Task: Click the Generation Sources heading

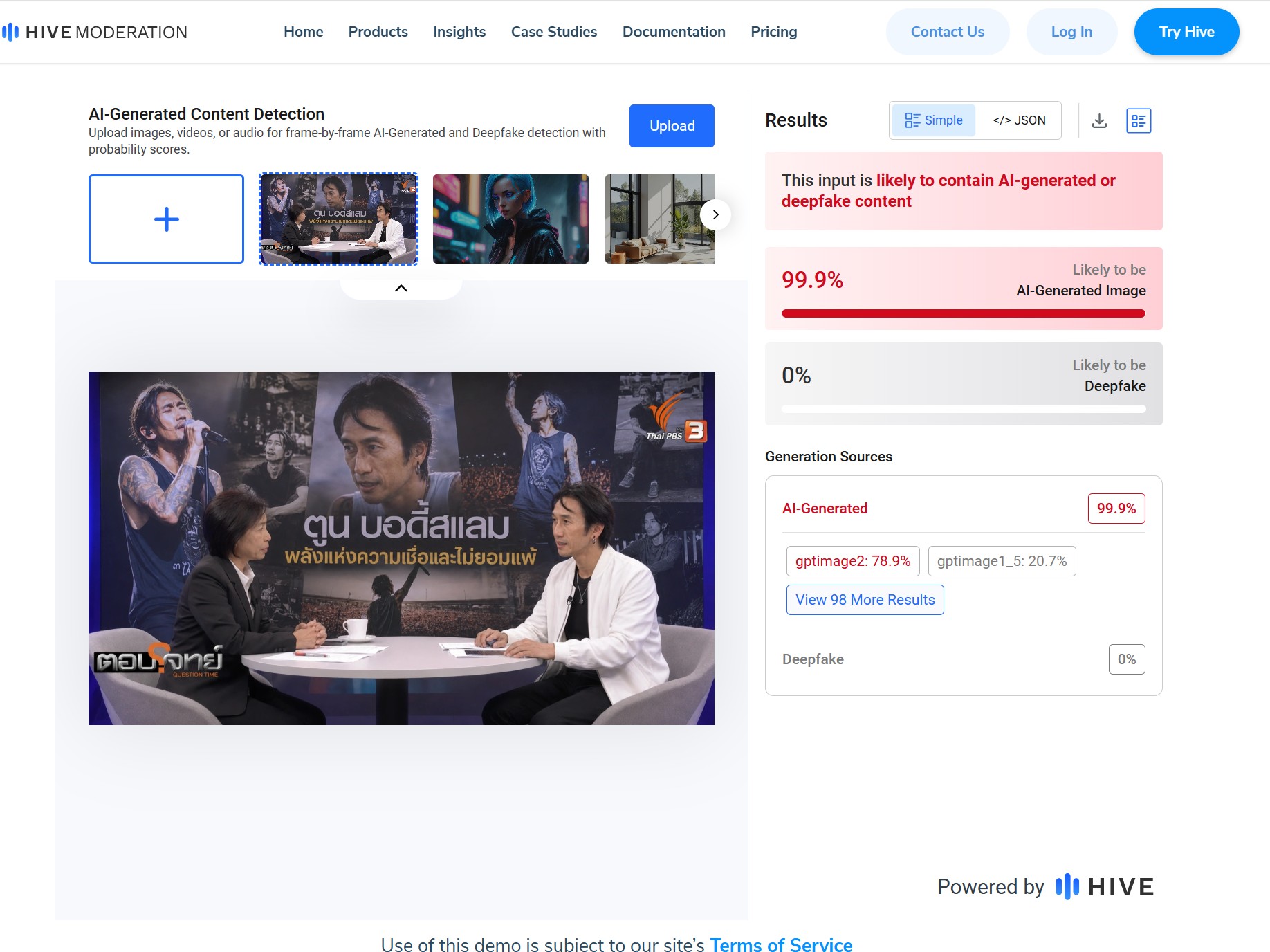Action: tap(829, 457)
